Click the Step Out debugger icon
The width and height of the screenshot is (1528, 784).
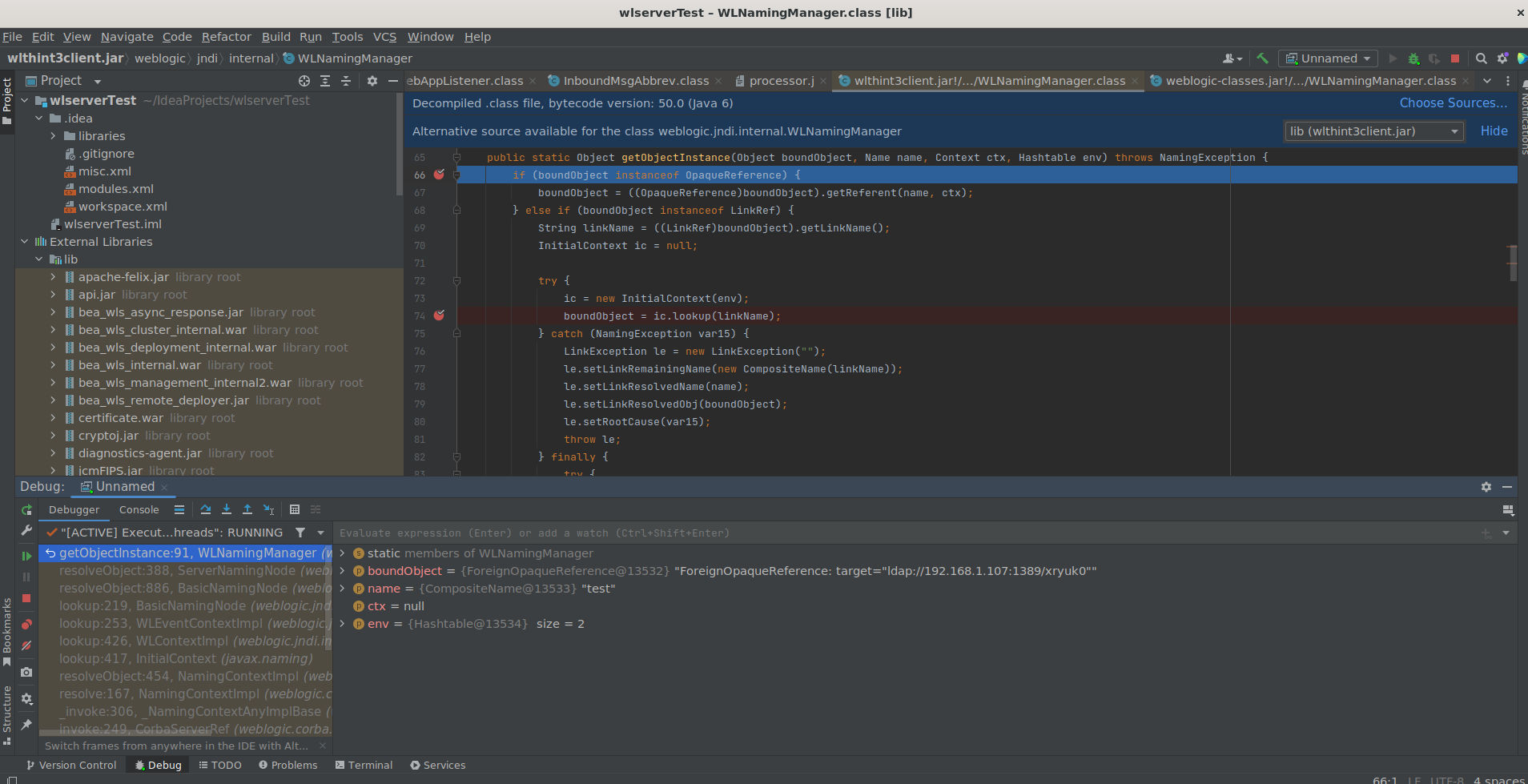tap(247, 509)
